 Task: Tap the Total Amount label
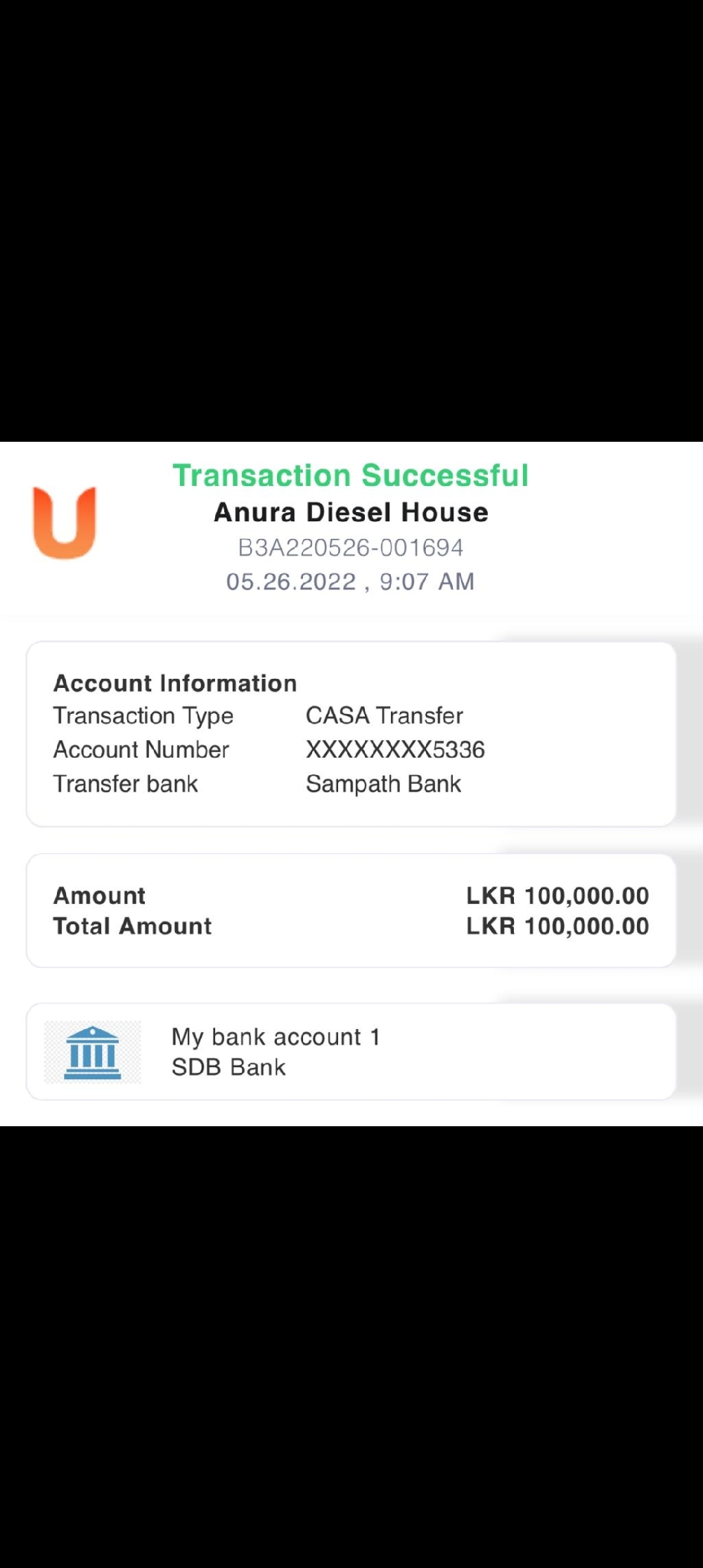click(x=133, y=926)
